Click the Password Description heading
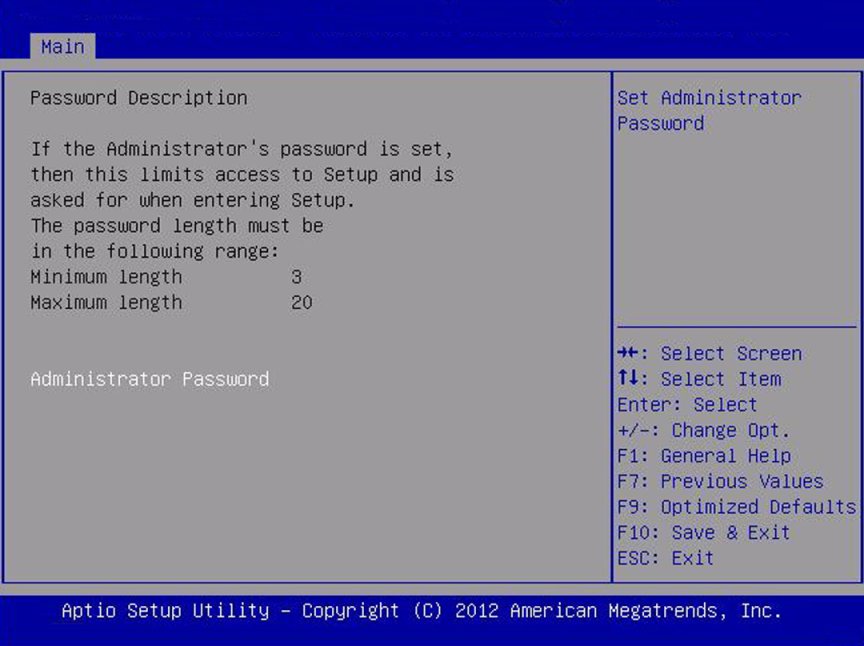 (138, 98)
